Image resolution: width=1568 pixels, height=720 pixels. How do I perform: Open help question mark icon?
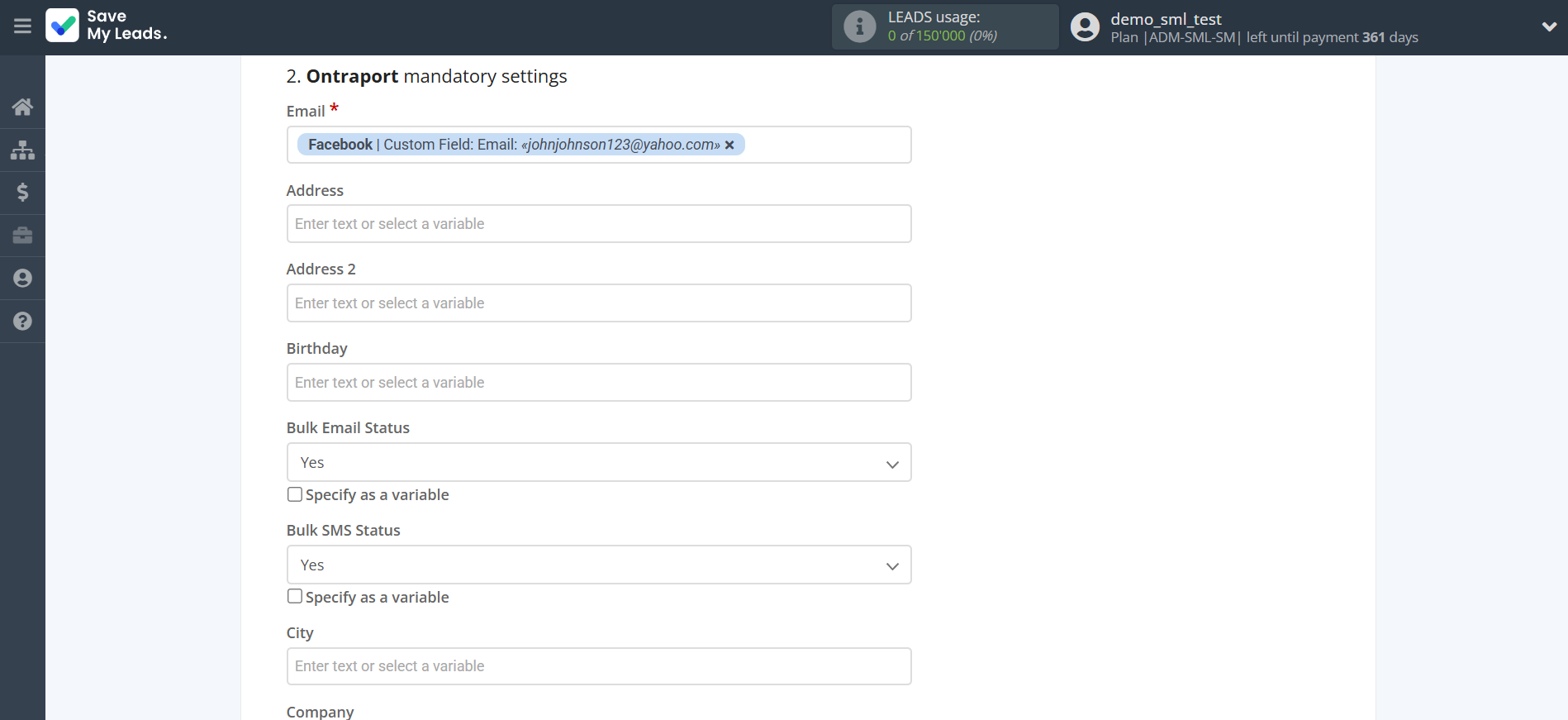(22, 322)
